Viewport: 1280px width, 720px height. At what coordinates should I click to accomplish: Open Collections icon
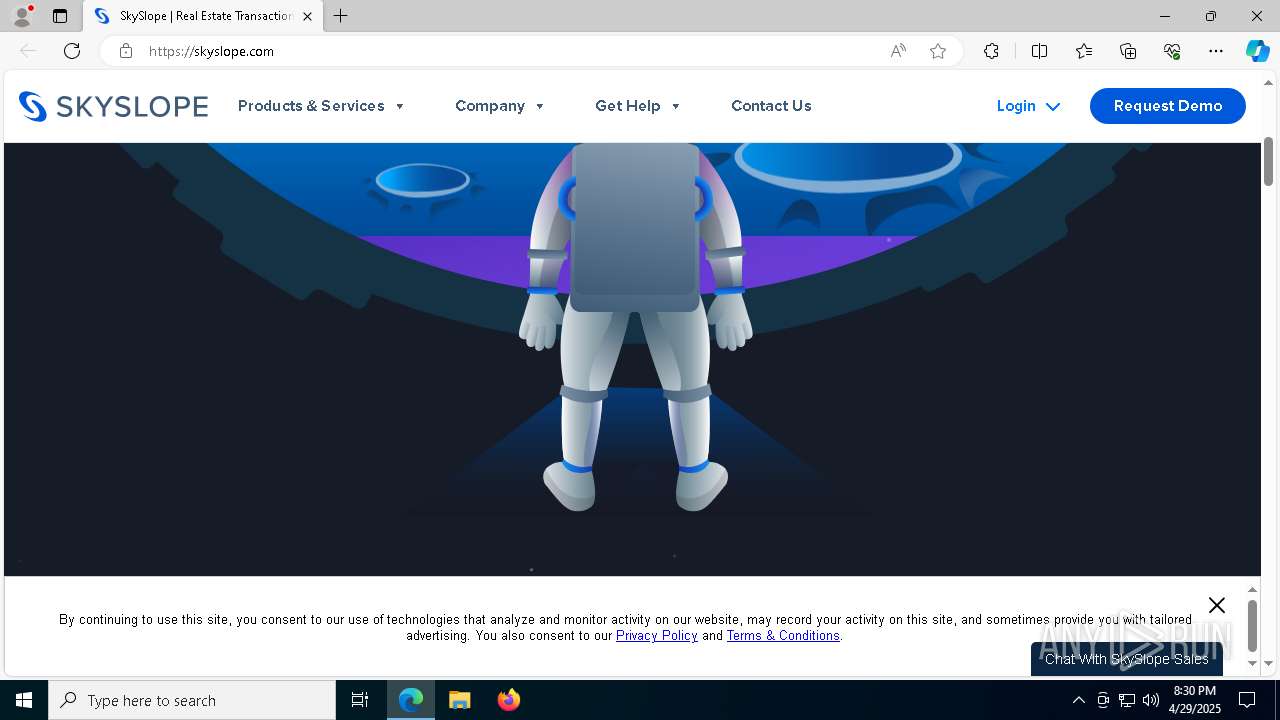[1128, 51]
